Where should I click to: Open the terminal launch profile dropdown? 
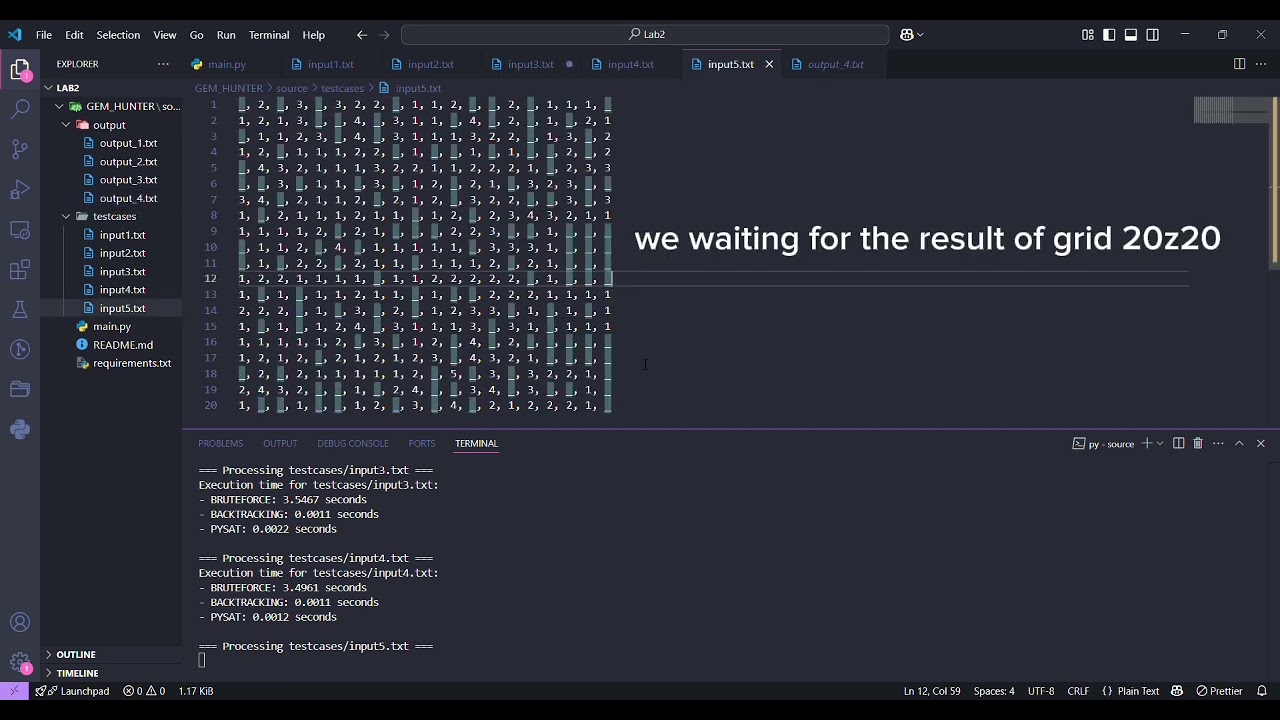click(1160, 443)
